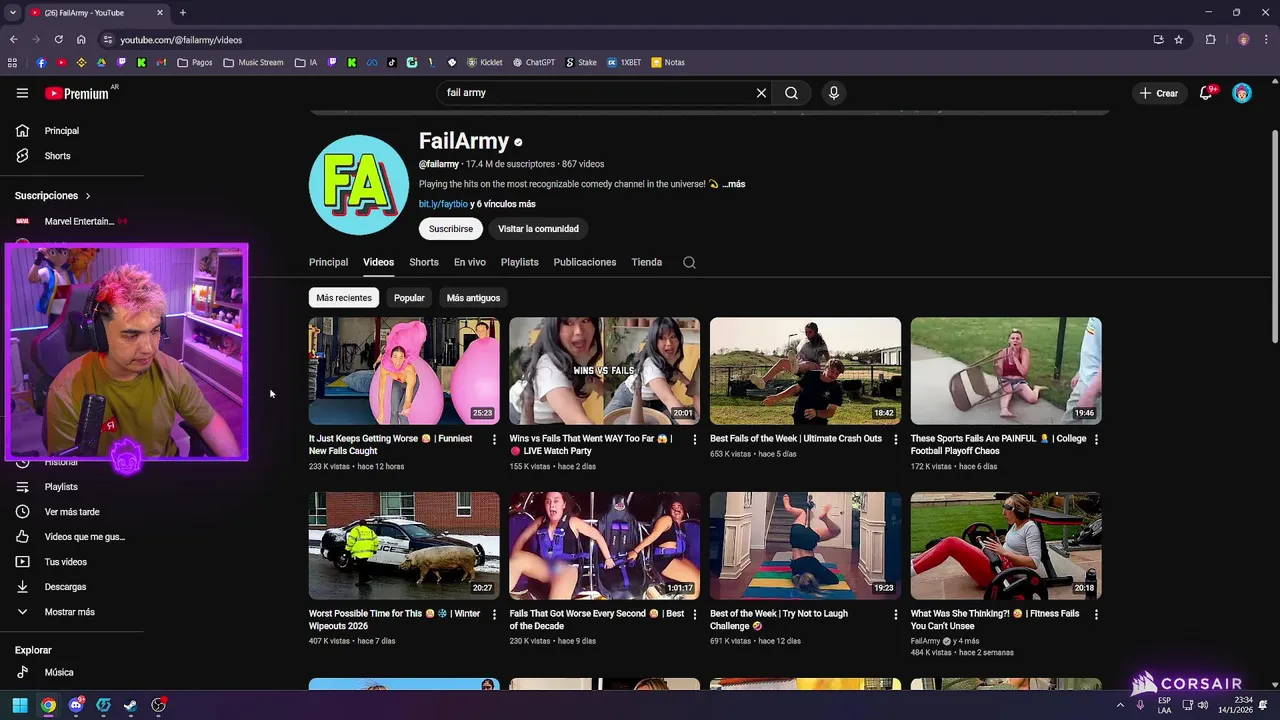Bookmark this page with the star
This screenshot has width=1280, height=720.
pyautogui.click(x=1179, y=40)
